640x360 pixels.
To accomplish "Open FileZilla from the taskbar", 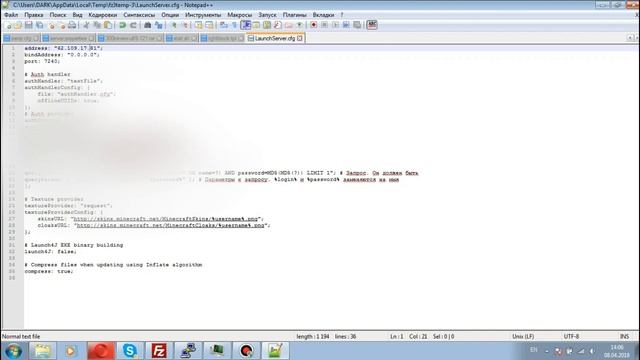I will pos(159,351).
